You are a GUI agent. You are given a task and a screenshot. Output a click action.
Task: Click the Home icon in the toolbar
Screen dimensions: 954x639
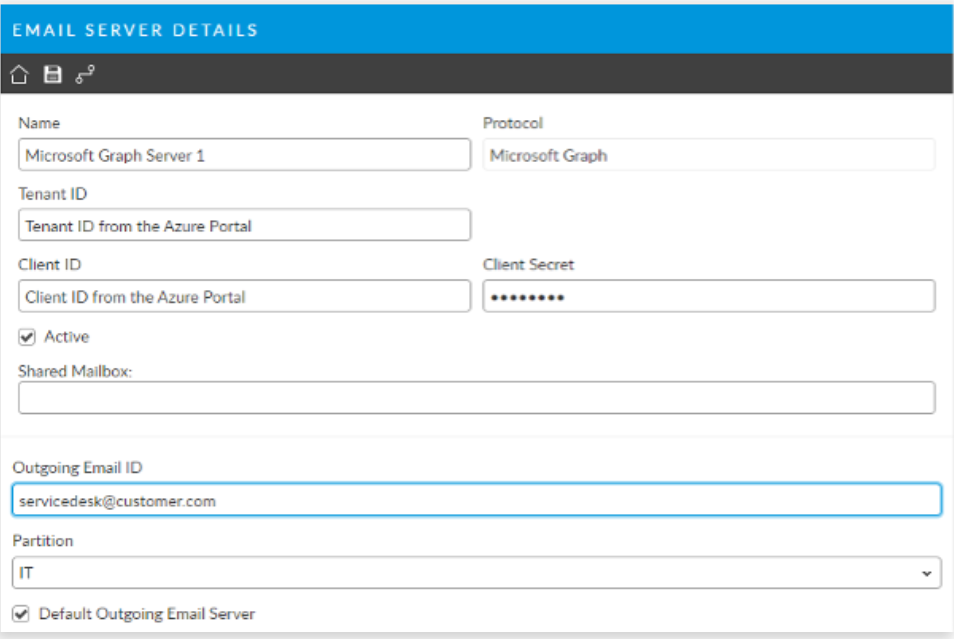click(x=19, y=74)
